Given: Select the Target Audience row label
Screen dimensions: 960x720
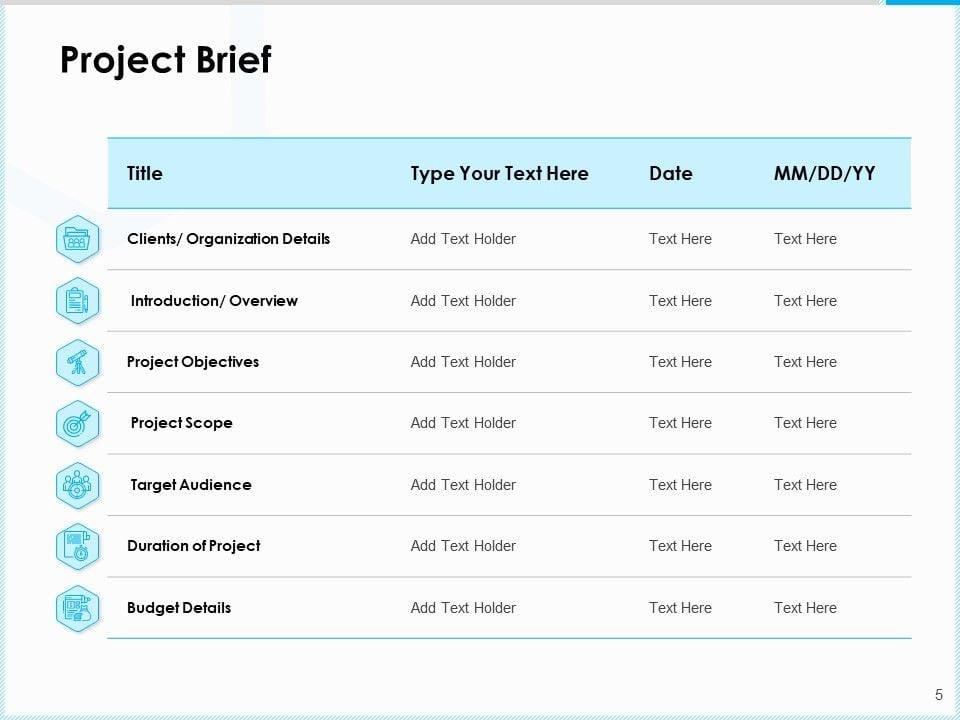Looking at the screenshot, I should (191, 485).
